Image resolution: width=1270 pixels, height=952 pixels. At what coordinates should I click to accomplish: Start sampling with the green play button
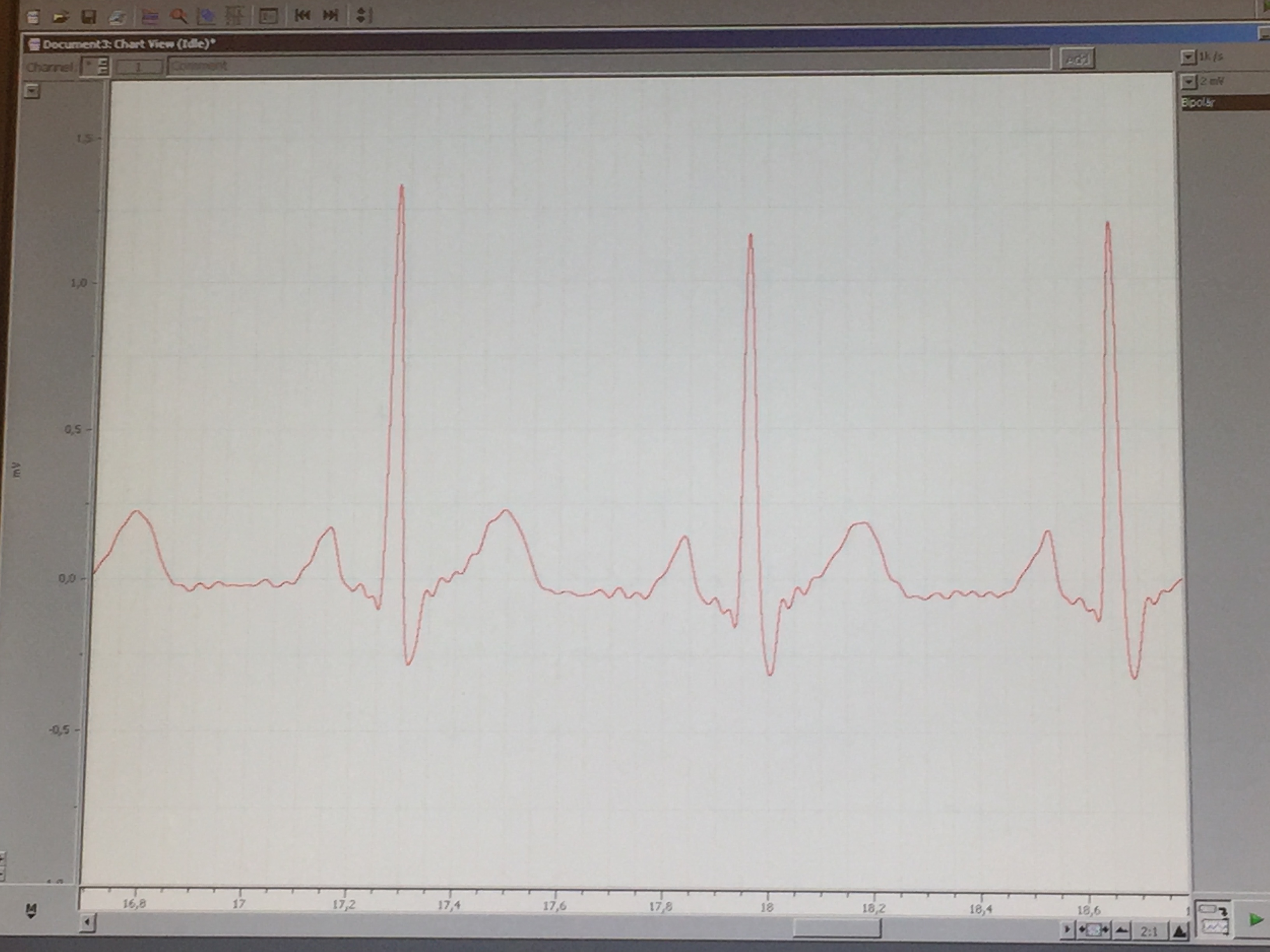pos(1256,920)
